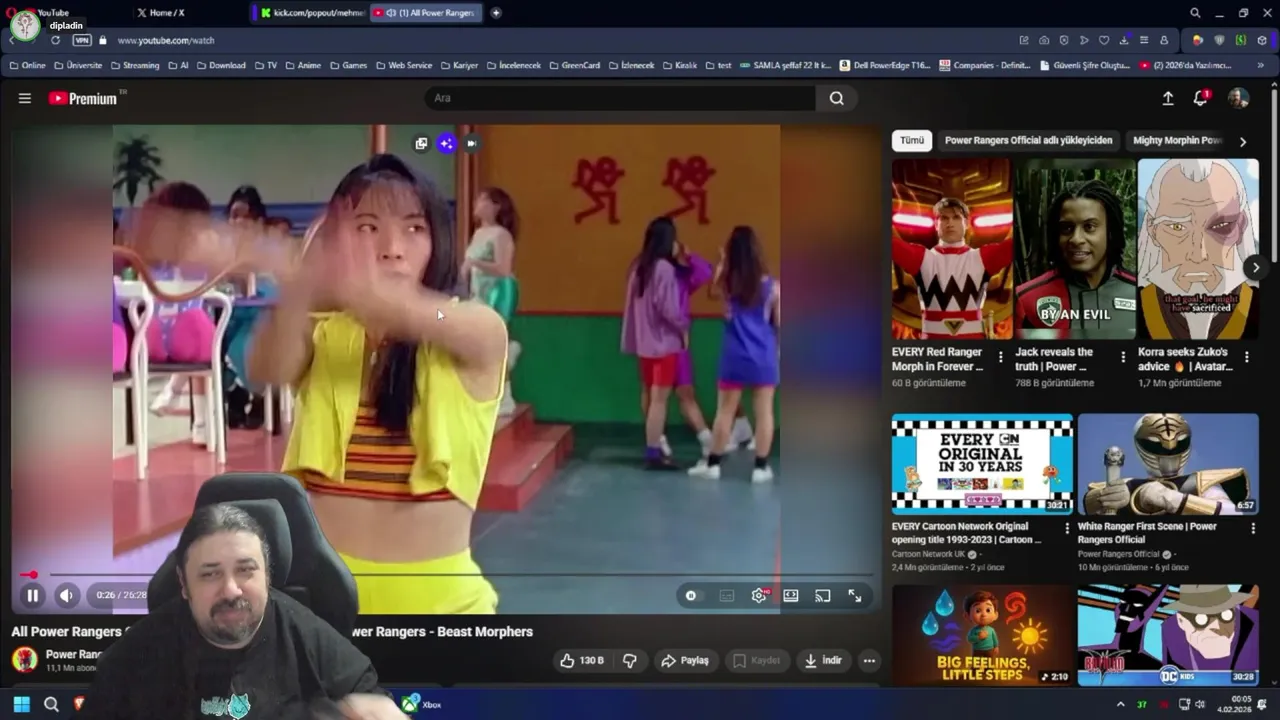Pause the video playback
The image size is (1280, 720).
(32, 595)
